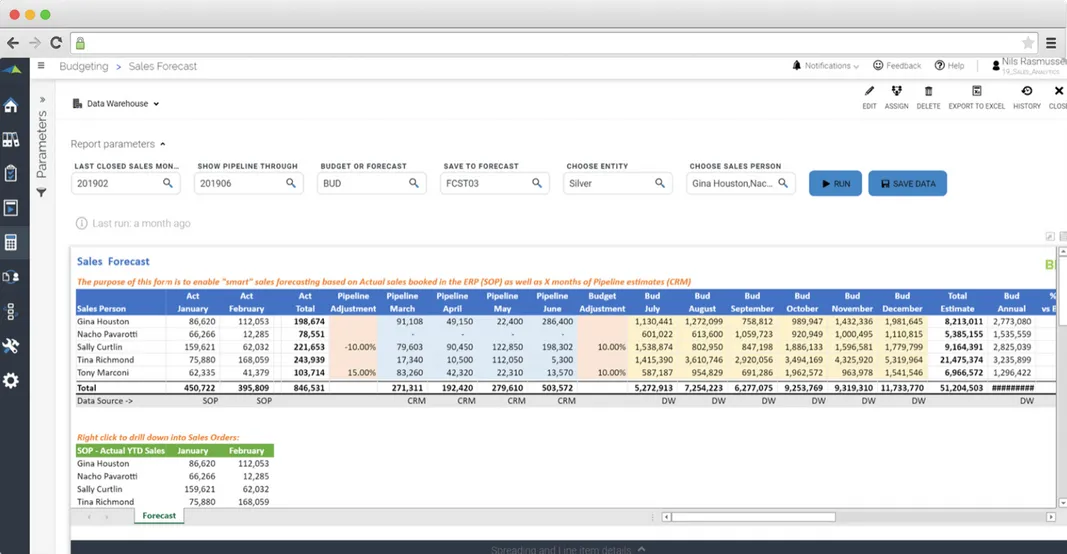The image size is (1067, 554).
Task: Select Sally Curtlin's -10.00% pipeline adjustment cell
Action: coord(353,347)
